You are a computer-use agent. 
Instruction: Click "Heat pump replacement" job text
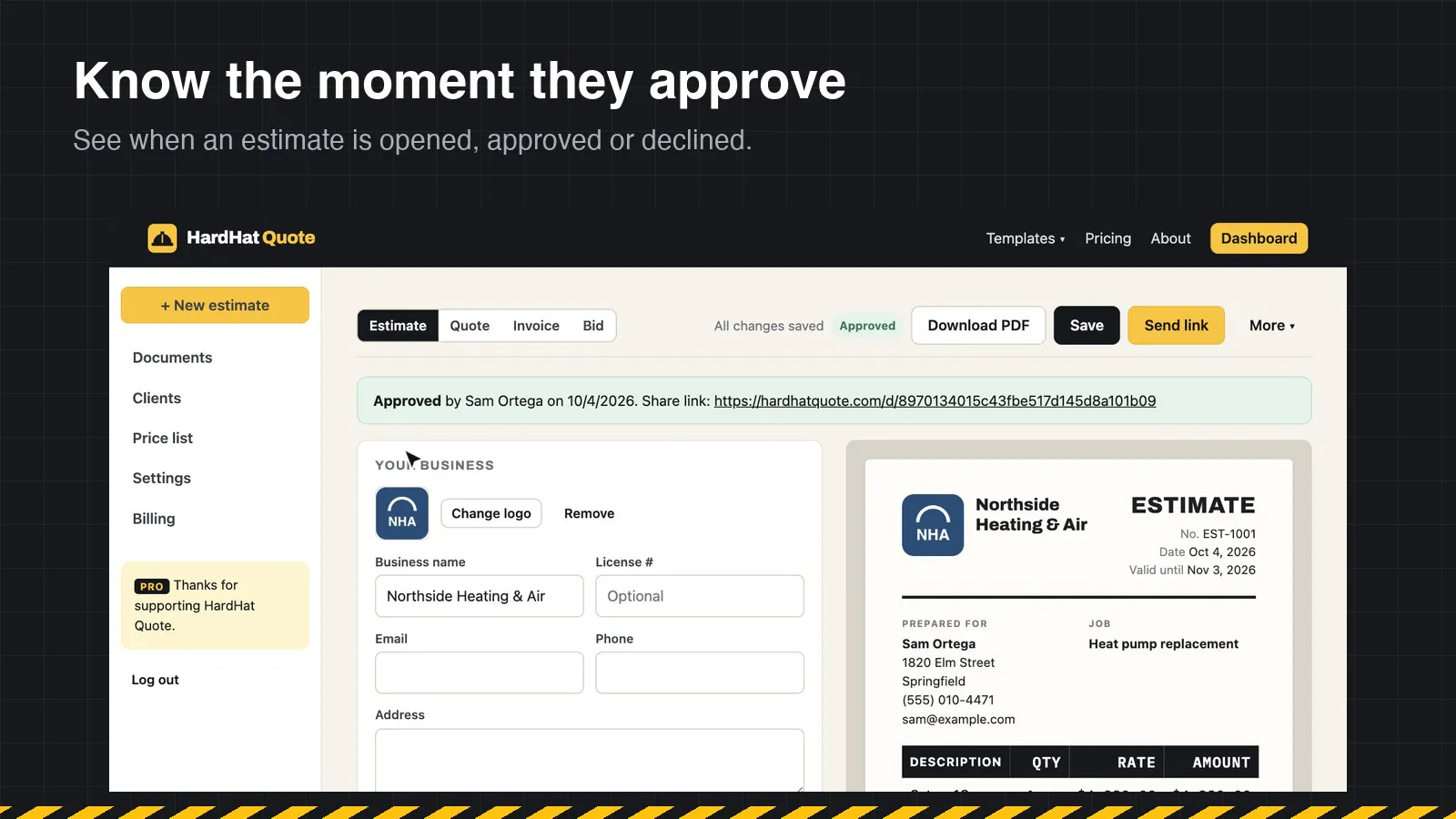[x=1164, y=643]
